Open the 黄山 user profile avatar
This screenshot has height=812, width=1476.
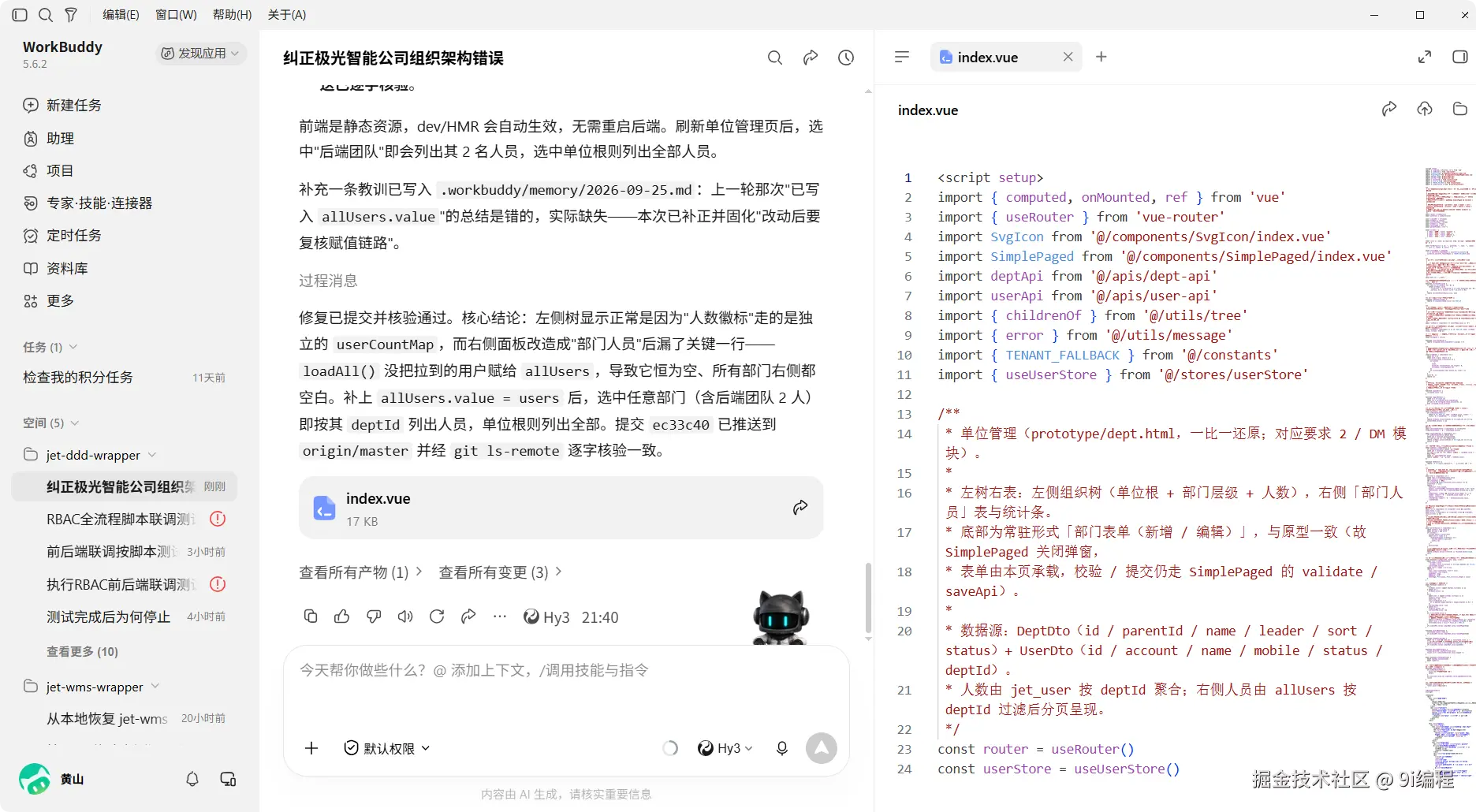34,779
